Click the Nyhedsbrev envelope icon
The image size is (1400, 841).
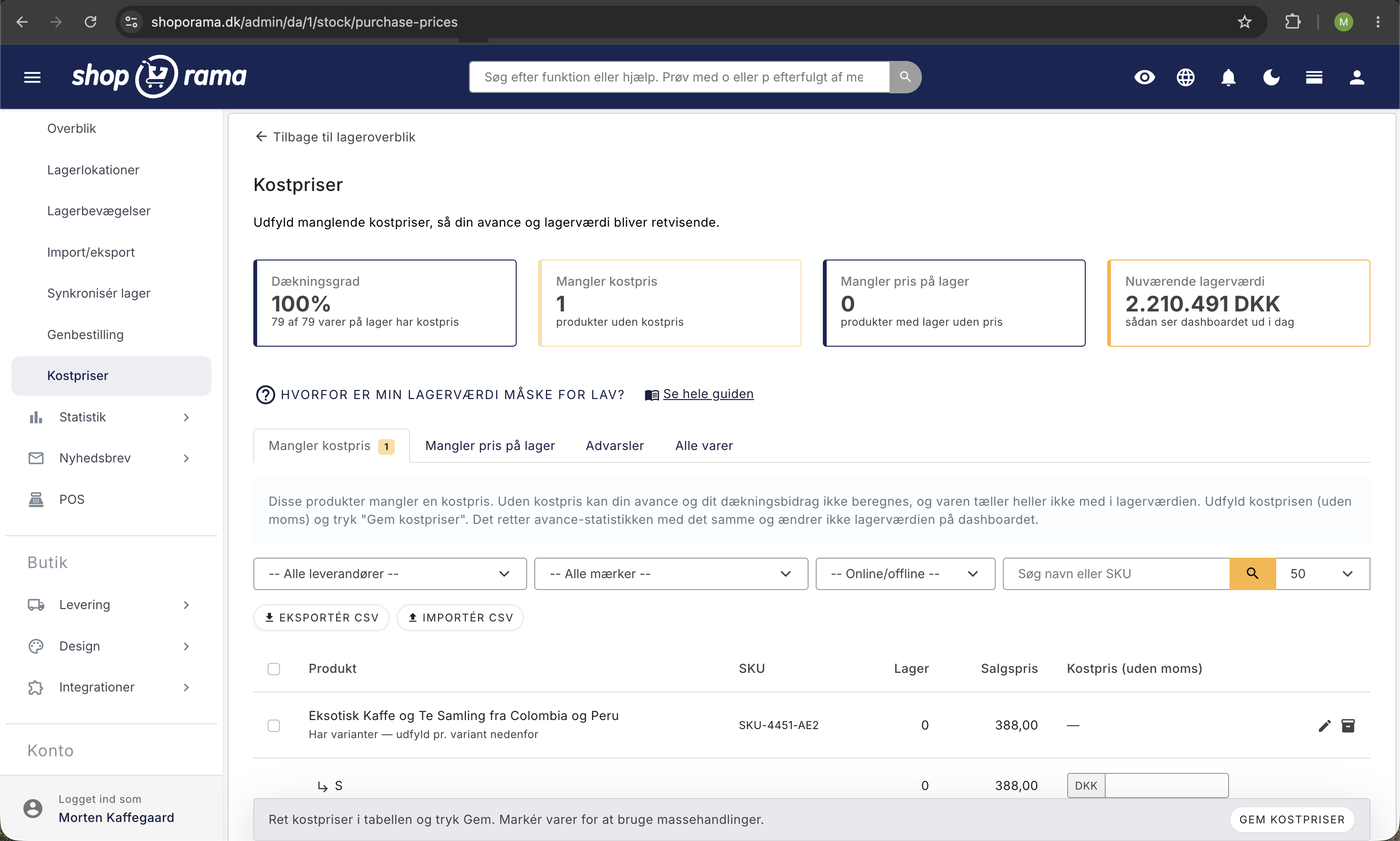[36, 458]
